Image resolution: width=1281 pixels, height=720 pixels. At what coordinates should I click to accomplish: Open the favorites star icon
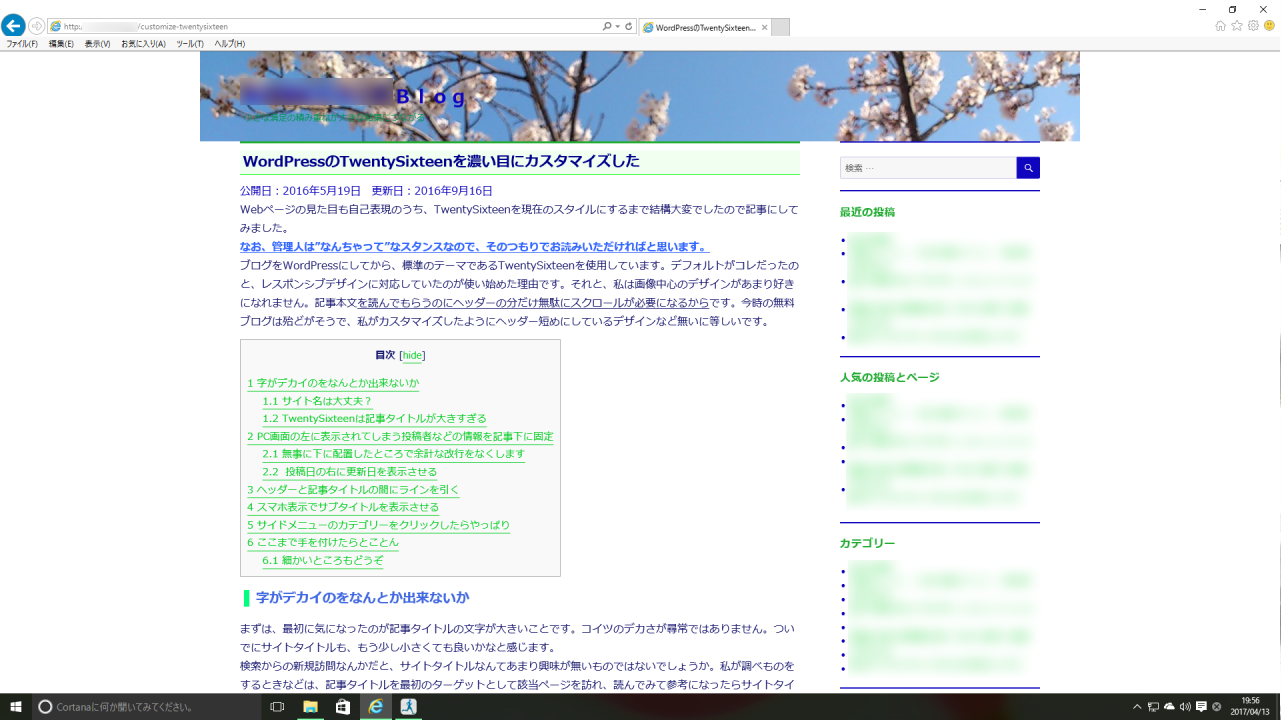(x=1237, y=26)
